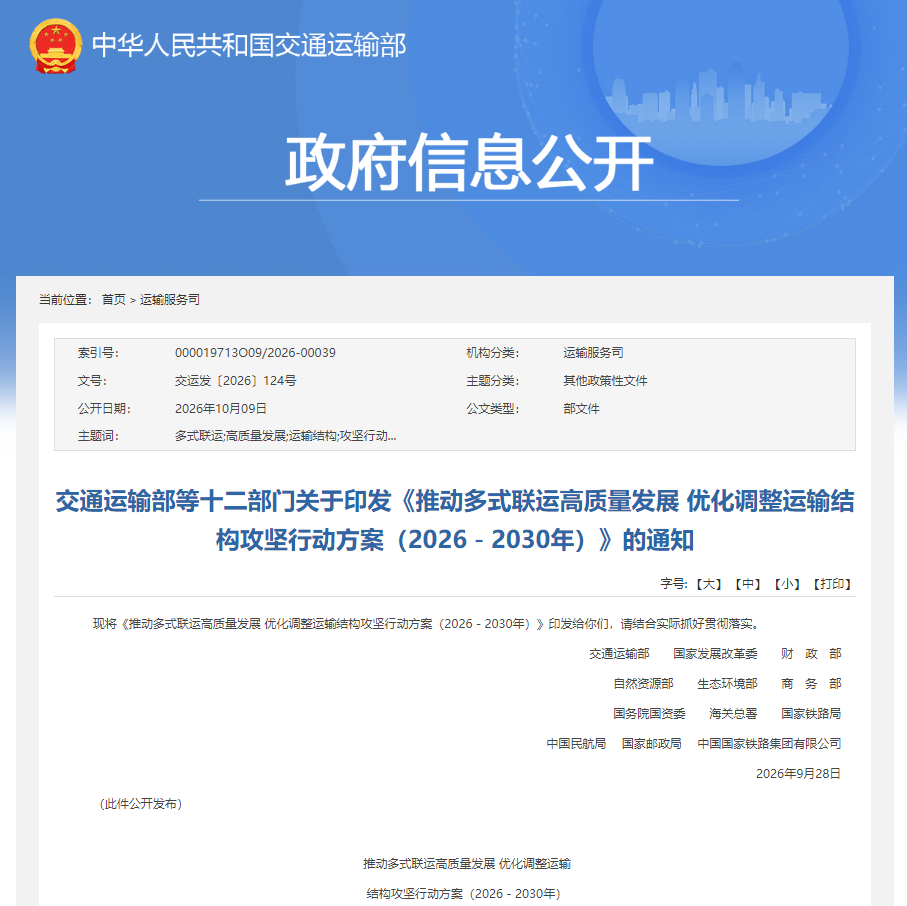Click signatory 中国民航局
The height and width of the screenshot is (906, 907).
[576, 743]
